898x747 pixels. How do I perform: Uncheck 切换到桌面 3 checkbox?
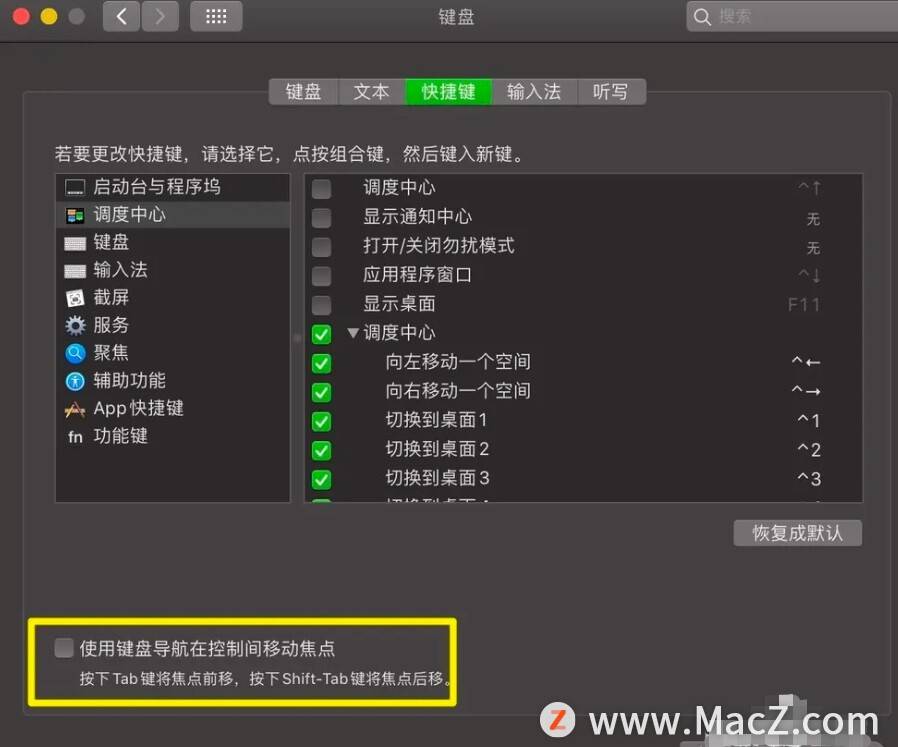point(321,479)
